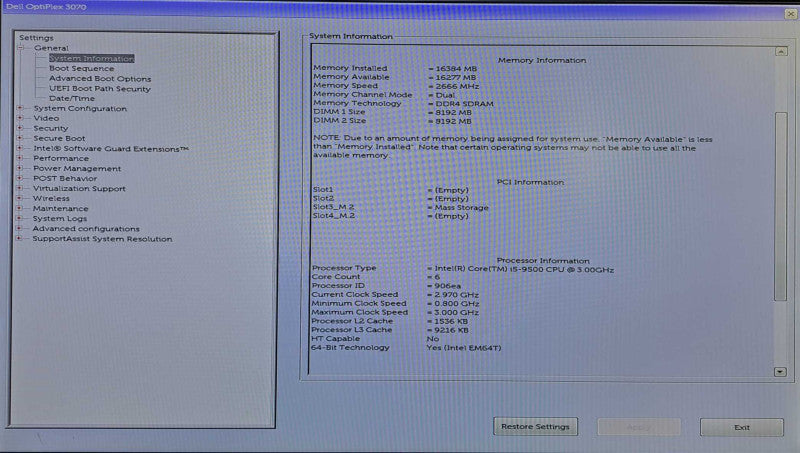Open Date/Time settings
800x453 pixels.
[x=72, y=98]
